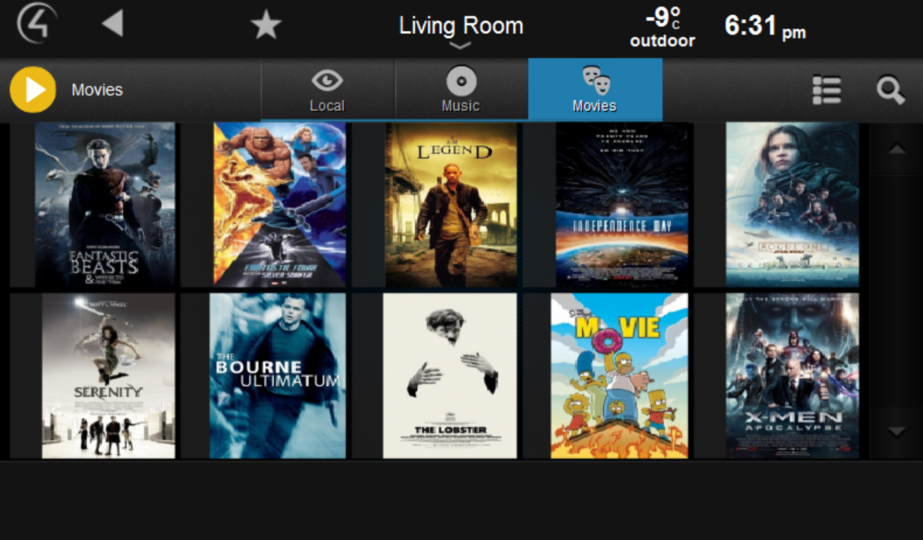
Task: Pick The Bourne Ultimatum poster
Action: [277, 376]
